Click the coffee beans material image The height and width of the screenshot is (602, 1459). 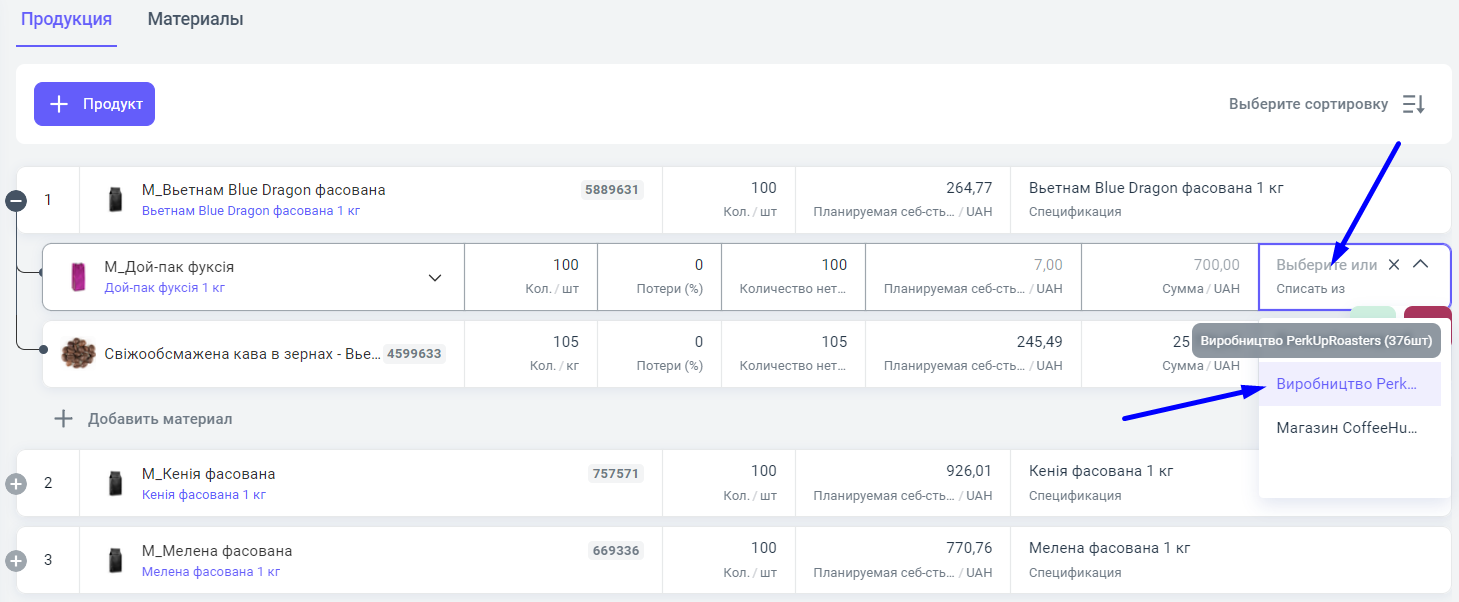click(x=77, y=354)
